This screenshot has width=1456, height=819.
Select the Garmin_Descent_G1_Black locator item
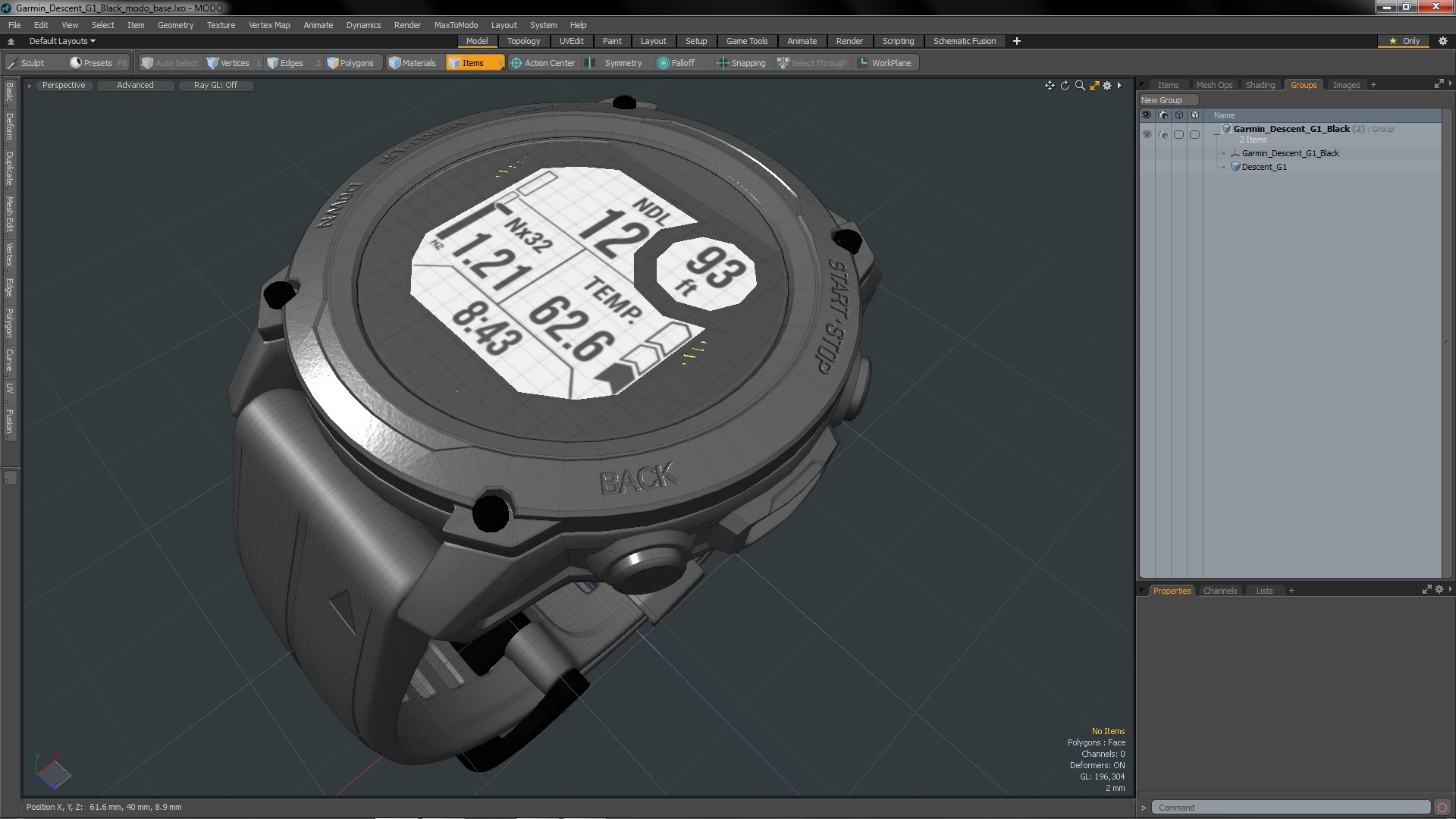coord(1290,153)
